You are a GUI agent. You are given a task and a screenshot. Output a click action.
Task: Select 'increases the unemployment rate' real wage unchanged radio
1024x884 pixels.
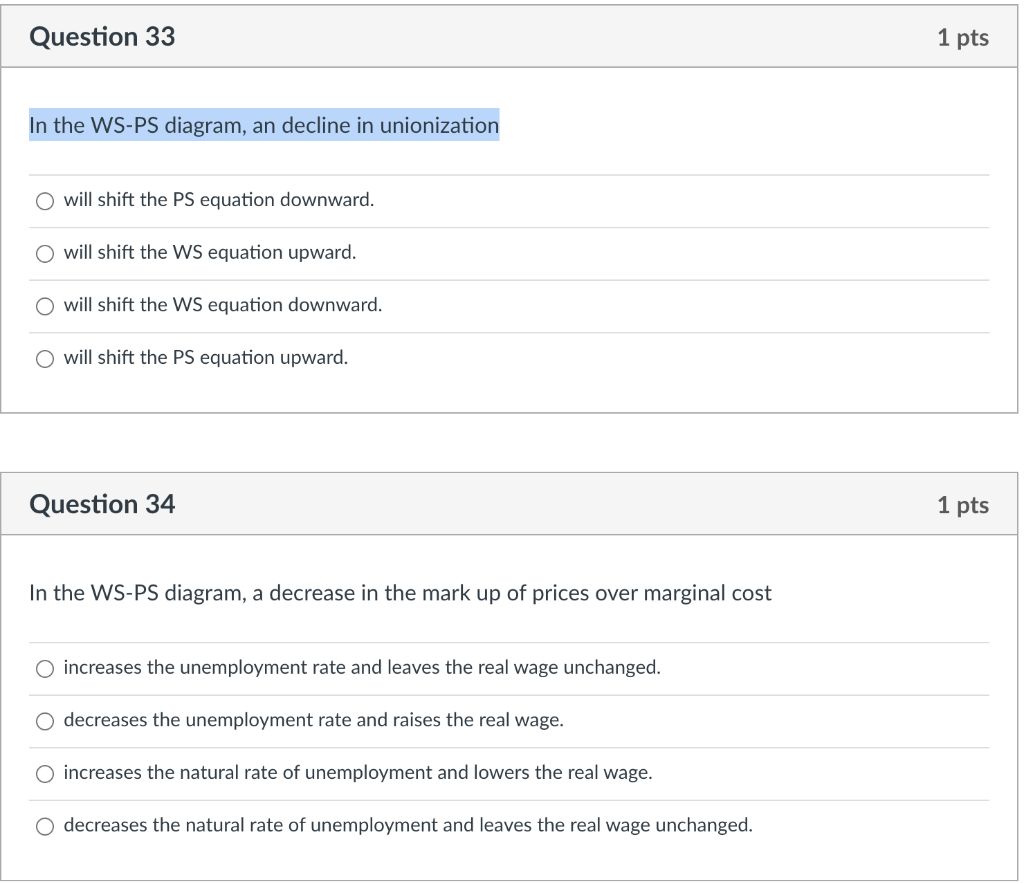44,669
